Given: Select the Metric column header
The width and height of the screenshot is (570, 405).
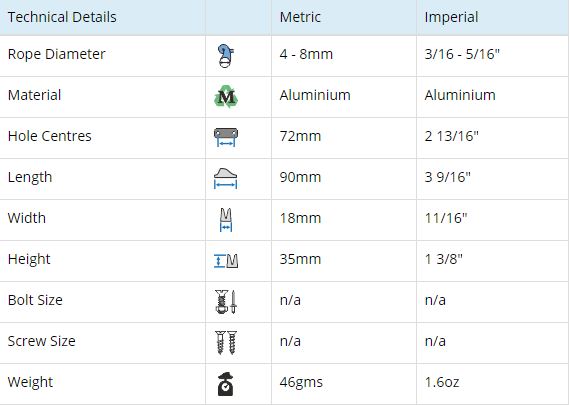Looking at the screenshot, I should click(x=300, y=17).
